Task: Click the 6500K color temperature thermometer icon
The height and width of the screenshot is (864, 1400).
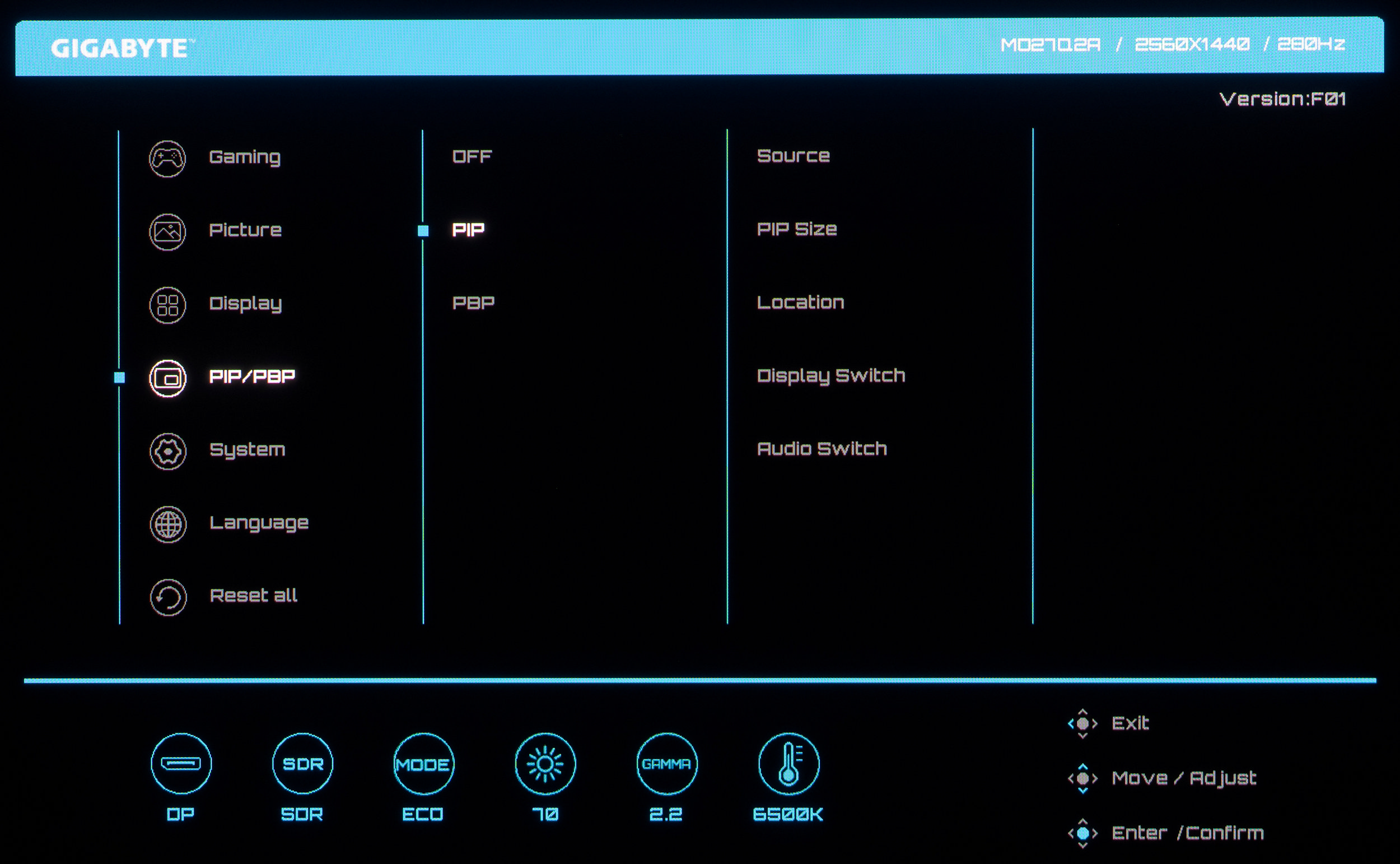Action: [x=788, y=764]
